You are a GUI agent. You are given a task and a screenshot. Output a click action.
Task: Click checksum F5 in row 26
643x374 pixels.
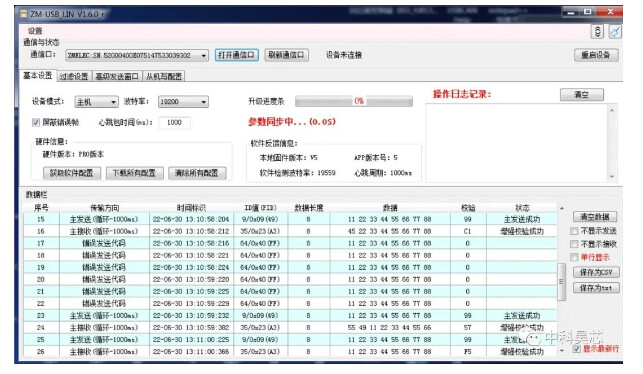pos(467,352)
